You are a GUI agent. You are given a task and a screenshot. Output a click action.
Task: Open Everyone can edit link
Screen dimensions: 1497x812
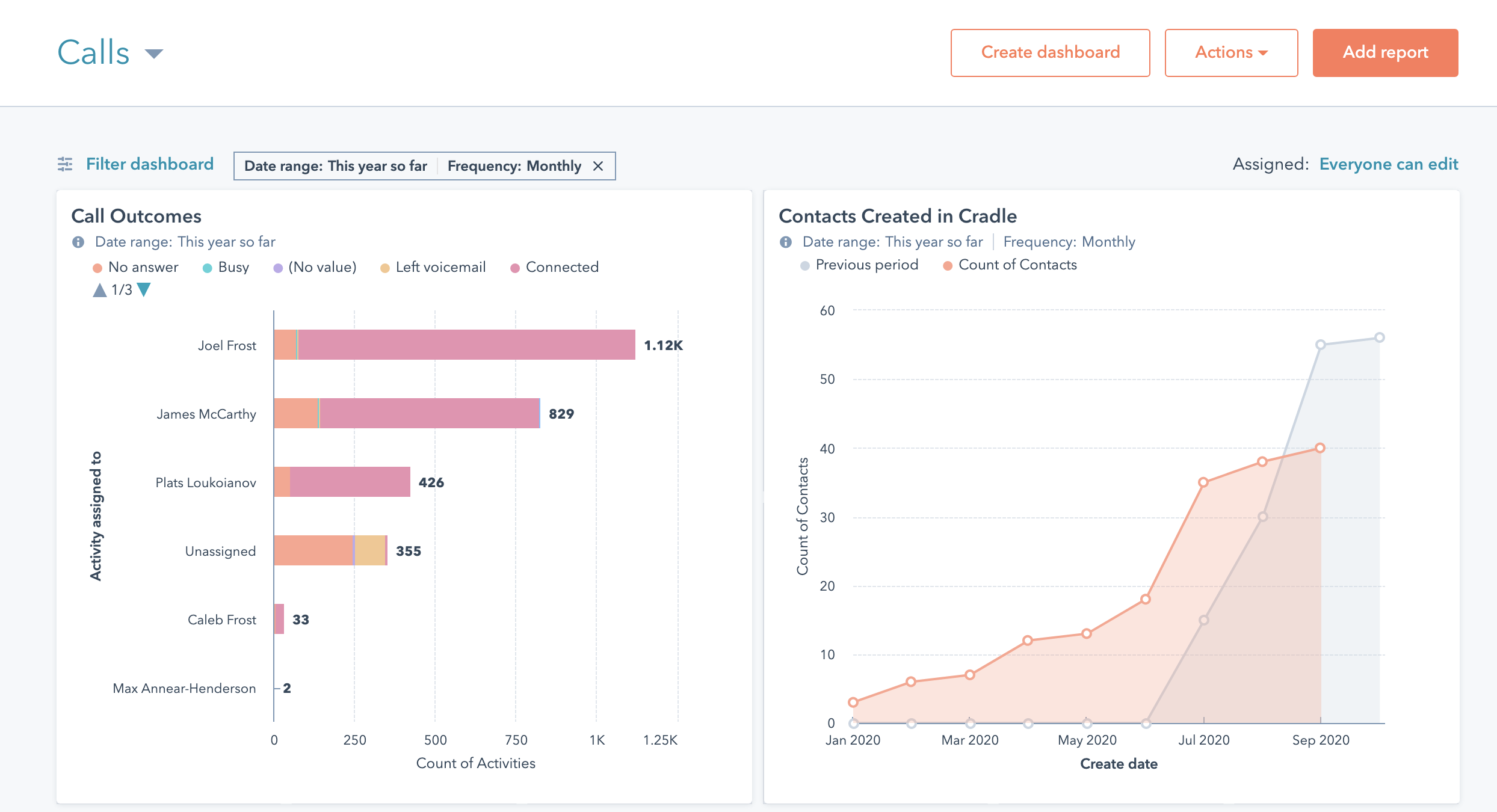click(1388, 164)
